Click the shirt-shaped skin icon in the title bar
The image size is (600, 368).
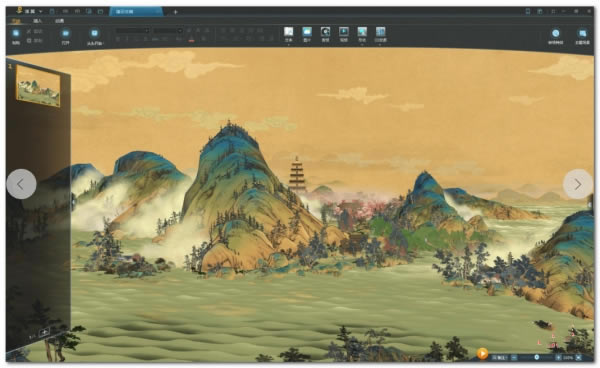(x=540, y=12)
